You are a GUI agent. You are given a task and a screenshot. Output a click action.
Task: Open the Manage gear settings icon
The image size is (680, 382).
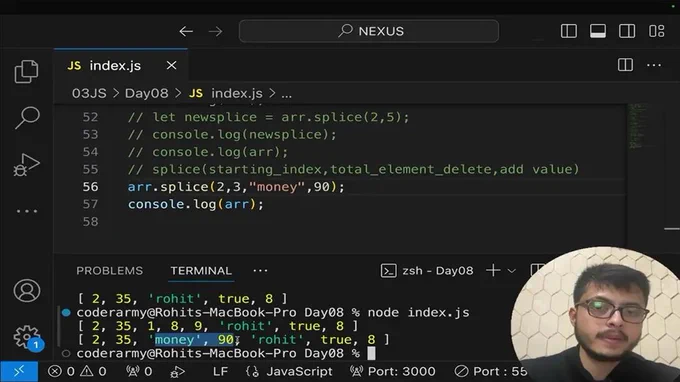pos(27,337)
